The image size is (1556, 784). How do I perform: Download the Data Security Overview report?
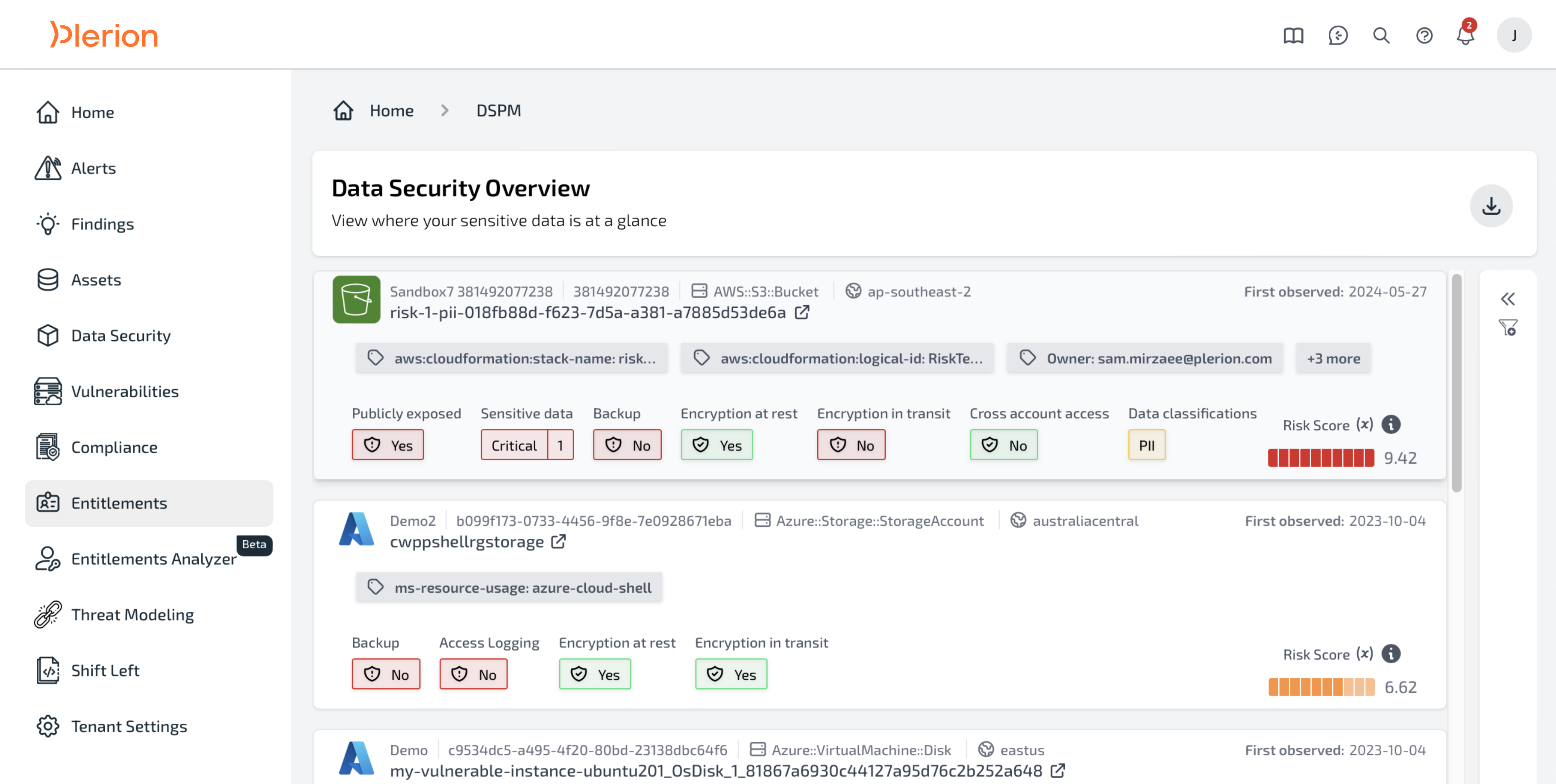point(1491,206)
